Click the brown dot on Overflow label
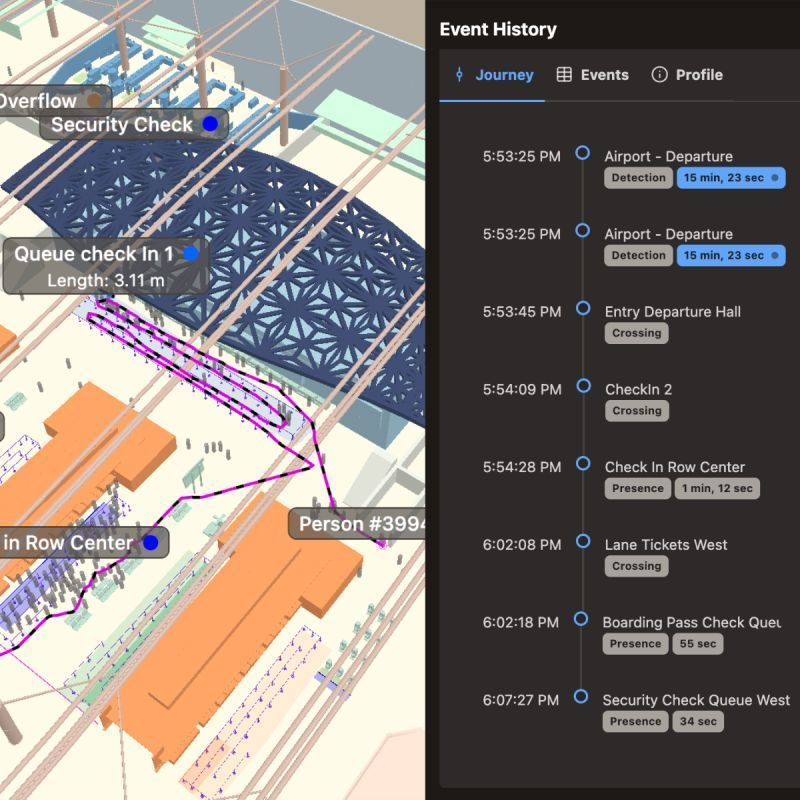This screenshot has width=800, height=800. pyautogui.click(x=94, y=100)
